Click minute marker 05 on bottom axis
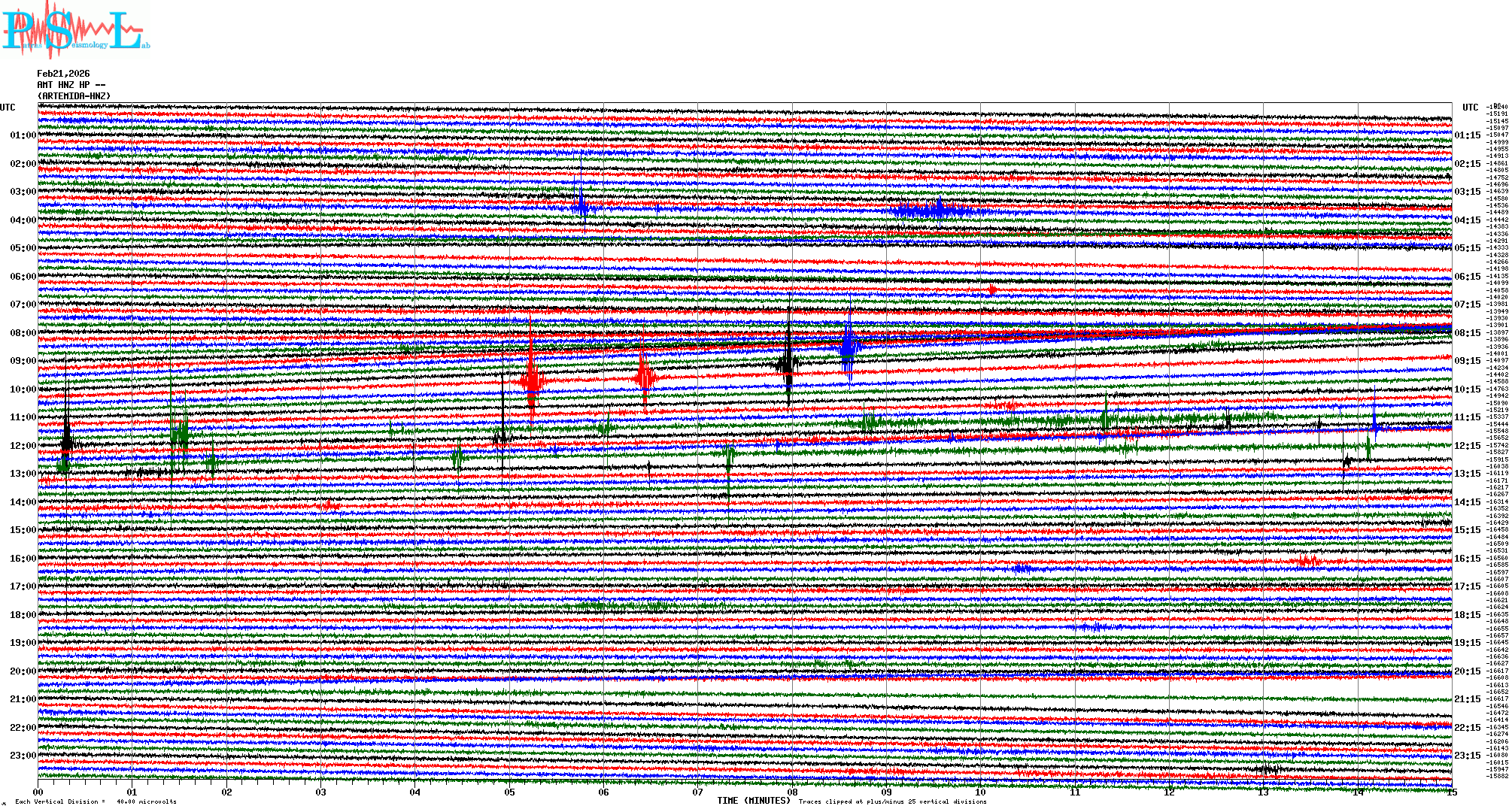The width and height of the screenshot is (1512, 812). [x=509, y=792]
